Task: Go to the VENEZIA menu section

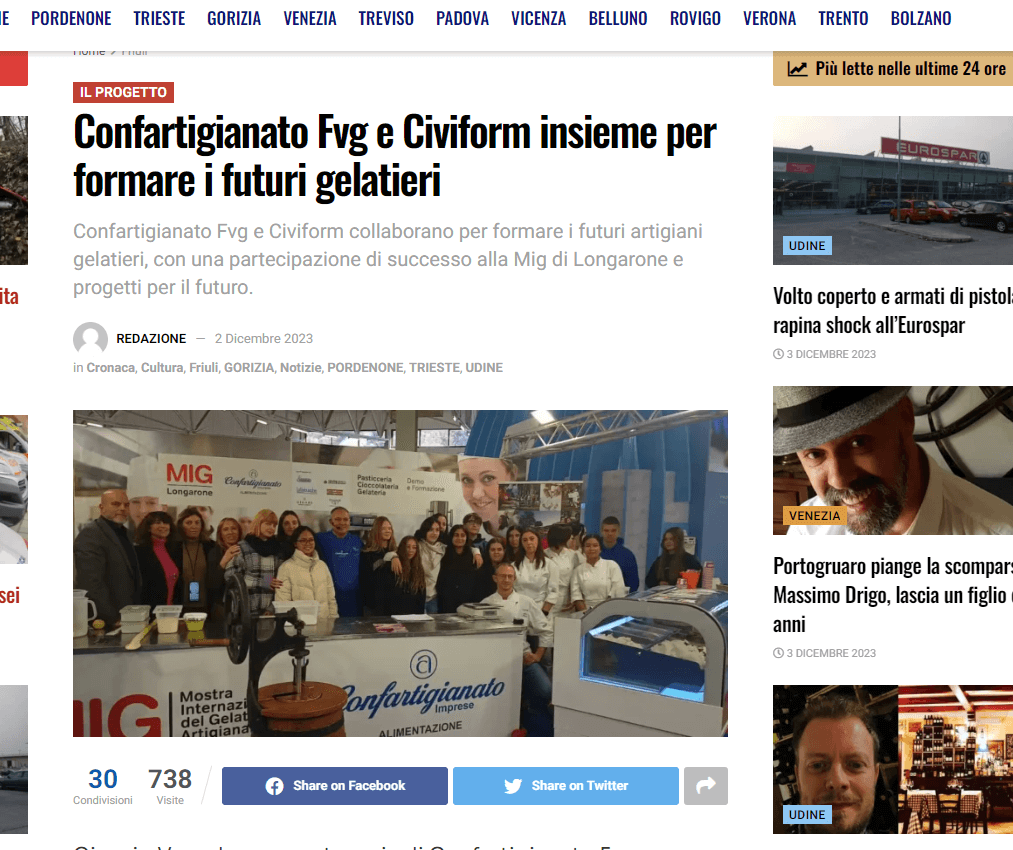Action: point(310,18)
